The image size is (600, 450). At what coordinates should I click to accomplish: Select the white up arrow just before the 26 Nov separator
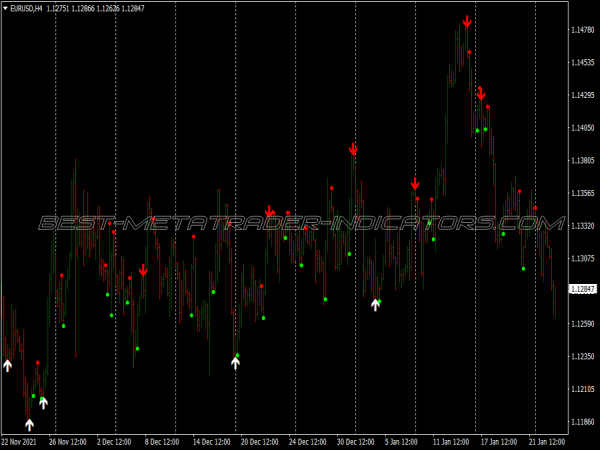[x=44, y=403]
